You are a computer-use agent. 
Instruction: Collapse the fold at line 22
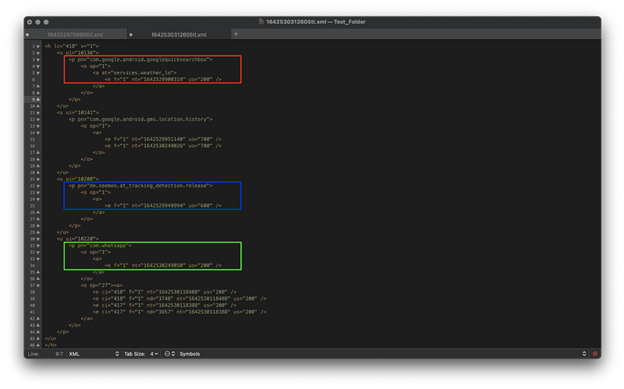pos(38,186)
